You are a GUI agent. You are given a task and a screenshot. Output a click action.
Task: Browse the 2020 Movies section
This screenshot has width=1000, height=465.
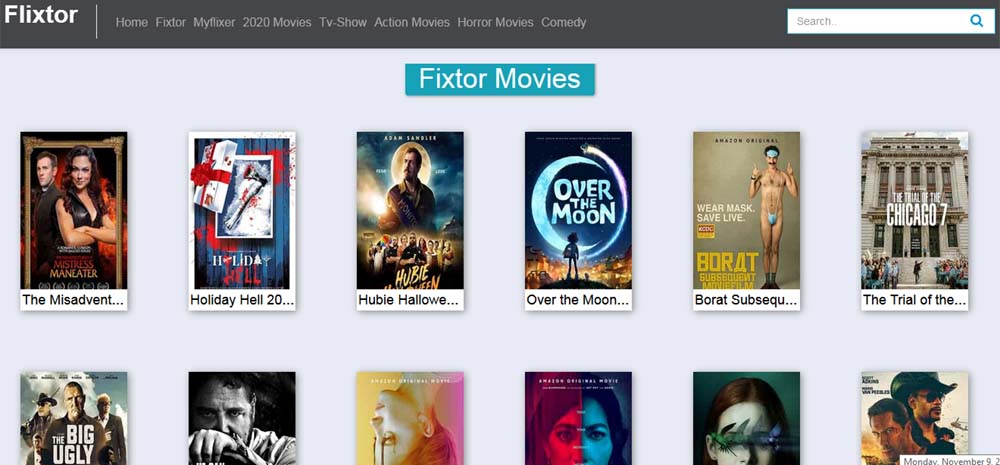[x=277, y=22]
